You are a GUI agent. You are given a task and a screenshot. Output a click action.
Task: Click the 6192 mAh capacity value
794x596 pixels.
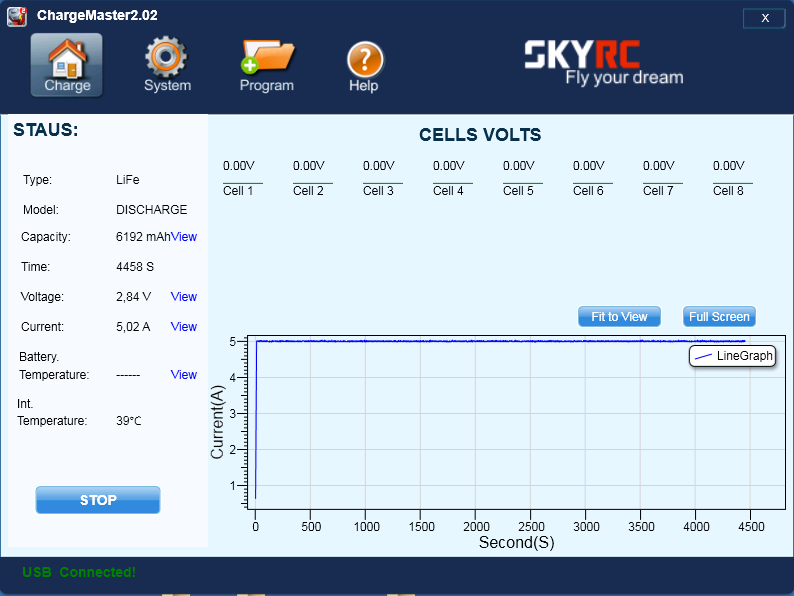[143, 237]
